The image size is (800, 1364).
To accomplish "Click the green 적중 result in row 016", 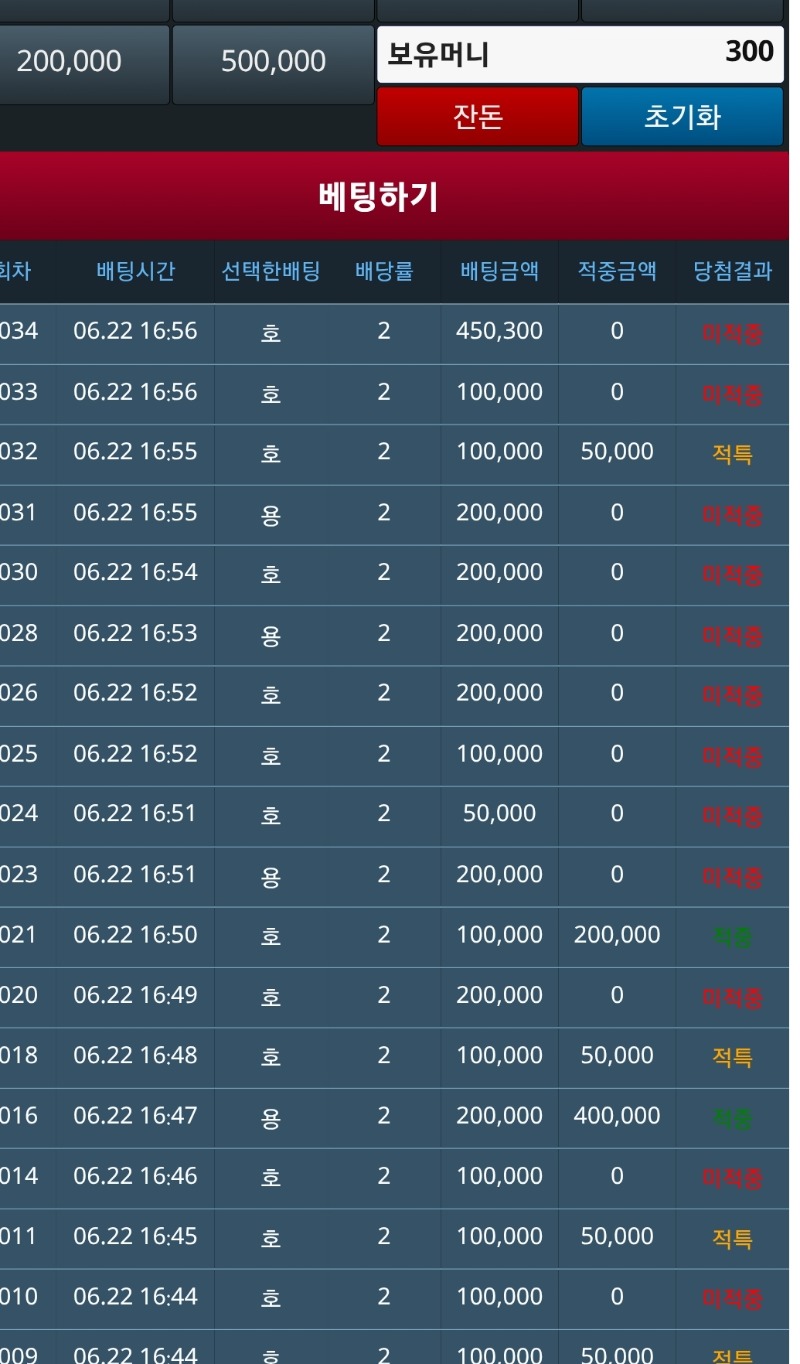I will 732,1117.
